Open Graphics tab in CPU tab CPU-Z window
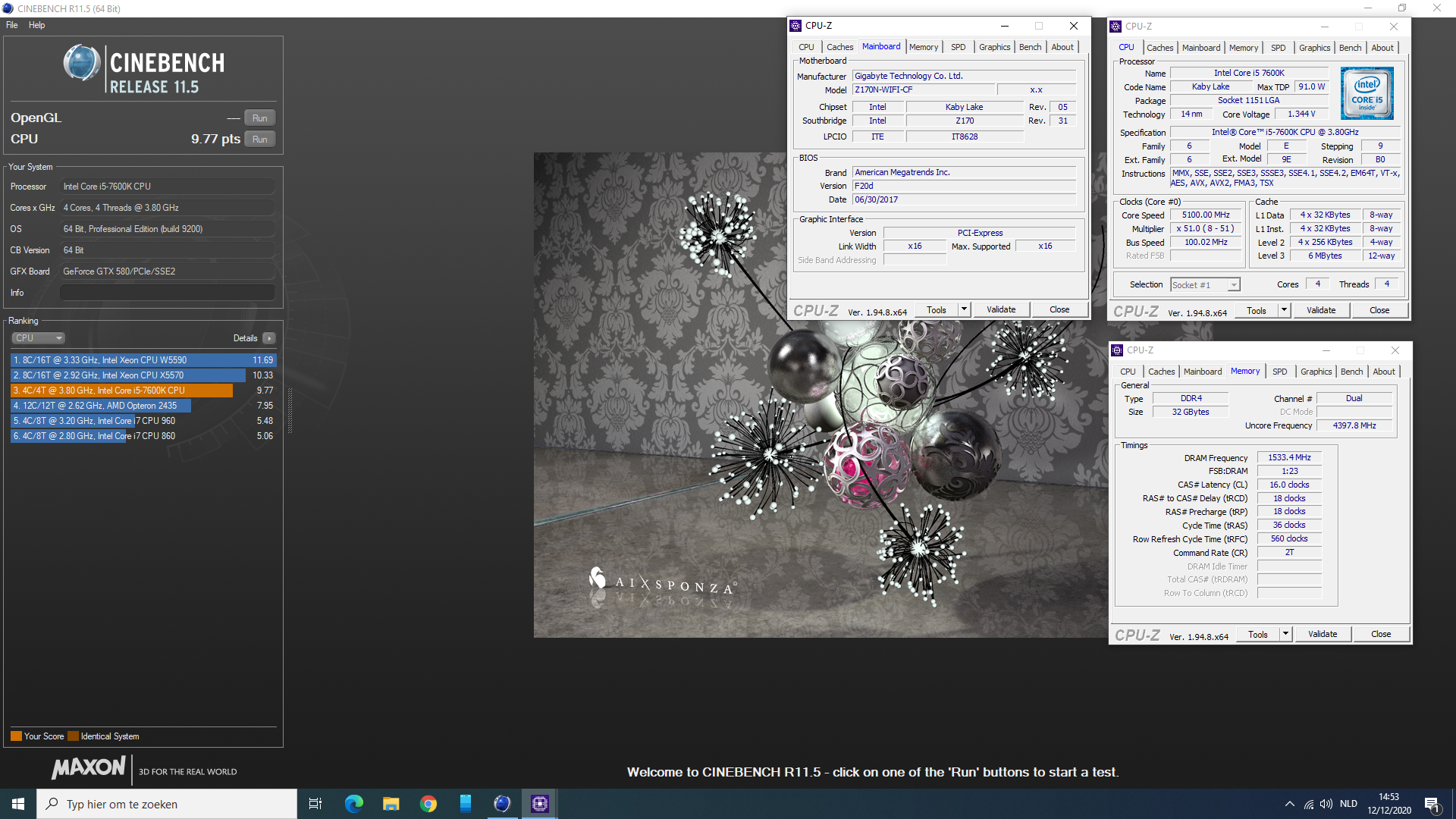The width and height of the screenshot is (1456, 819). coord(1314,48)
